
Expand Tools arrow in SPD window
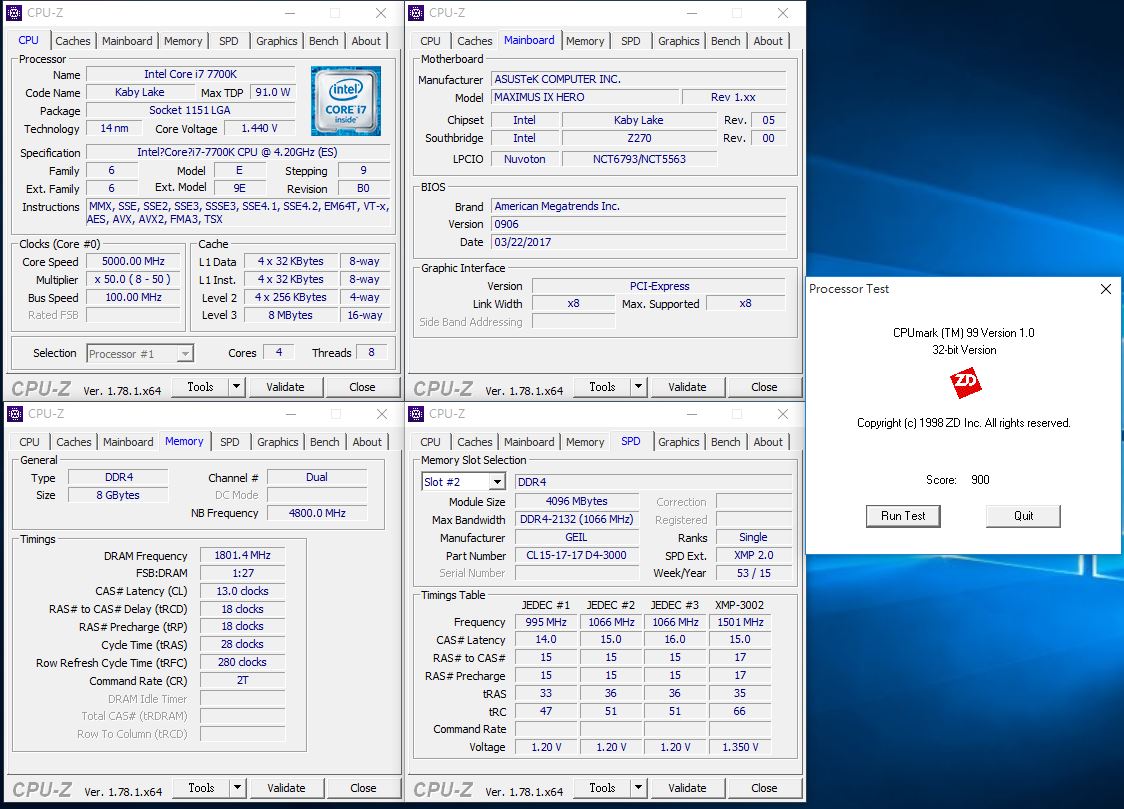click(638, 788)
